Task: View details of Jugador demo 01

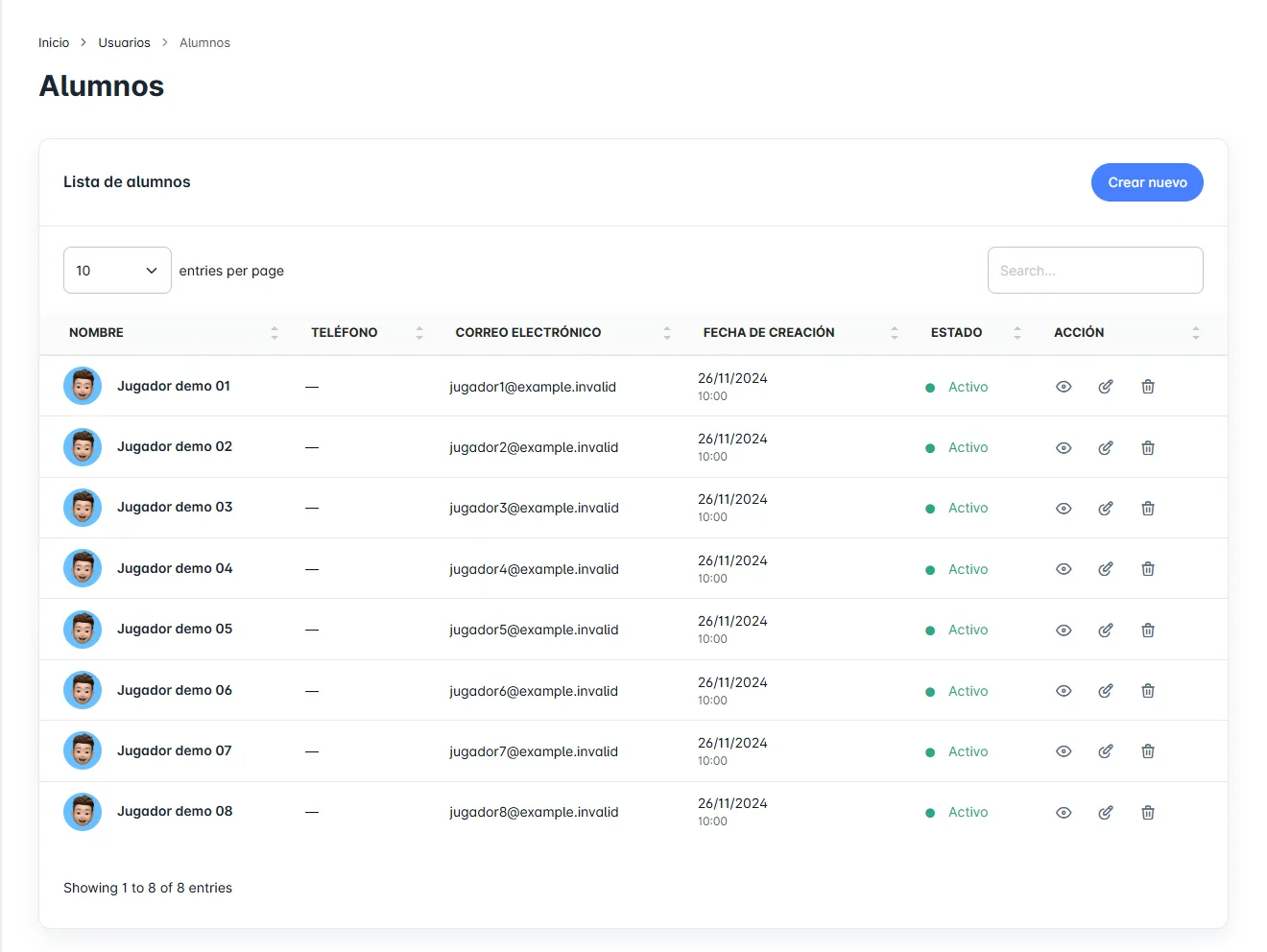Action: tap(1064, 387)
